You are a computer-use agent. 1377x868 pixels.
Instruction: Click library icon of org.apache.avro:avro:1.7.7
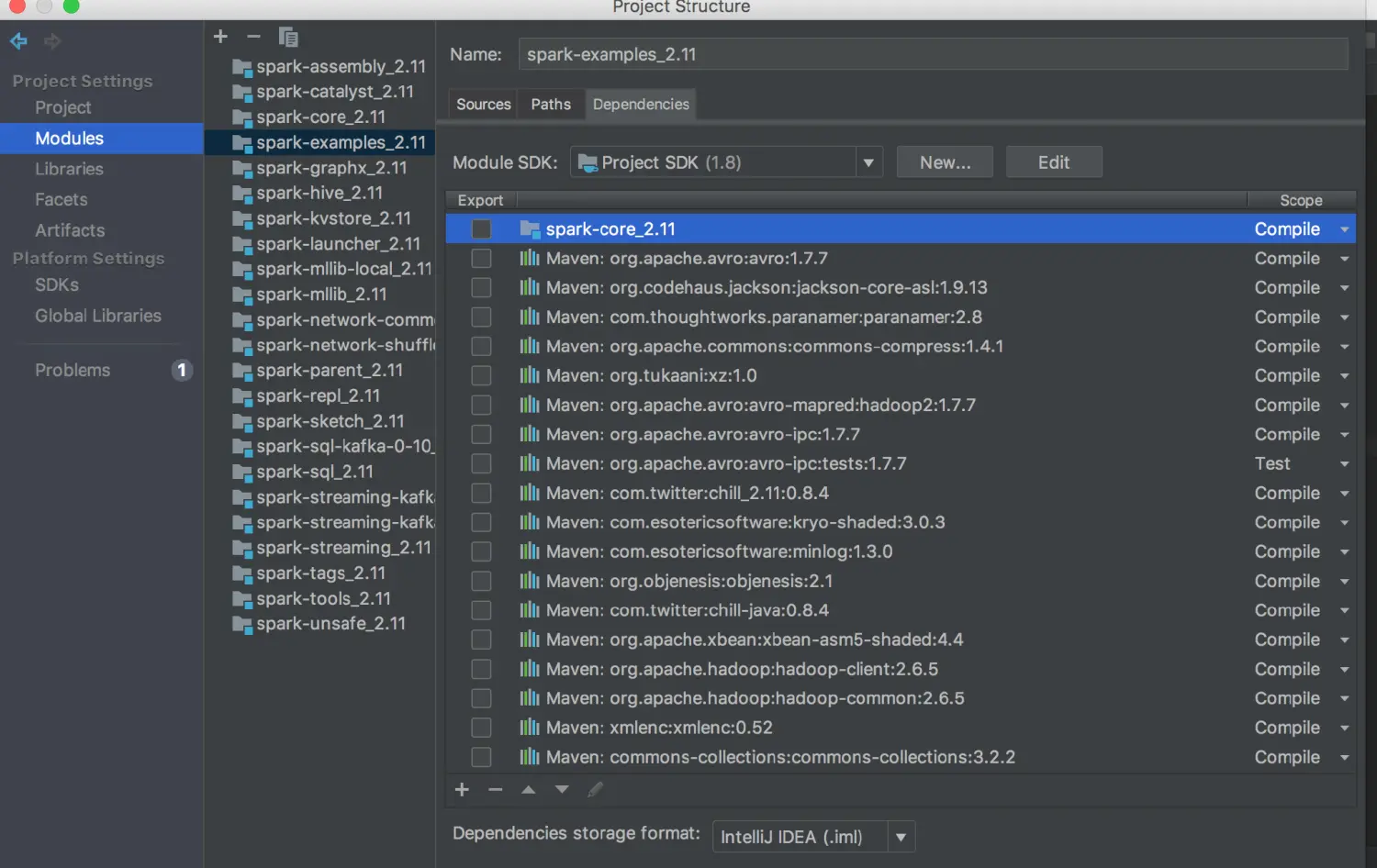coord(530,258)
